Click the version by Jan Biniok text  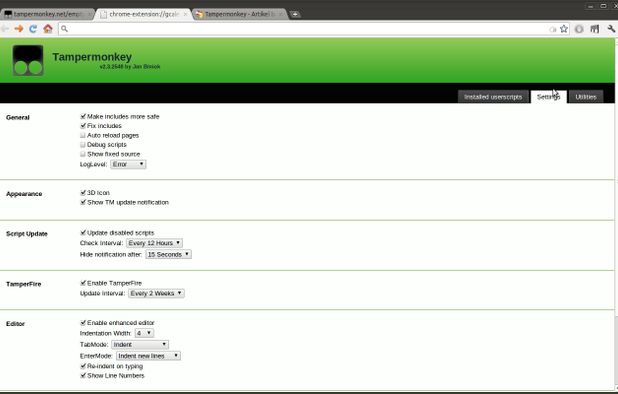tap(130, 67)
